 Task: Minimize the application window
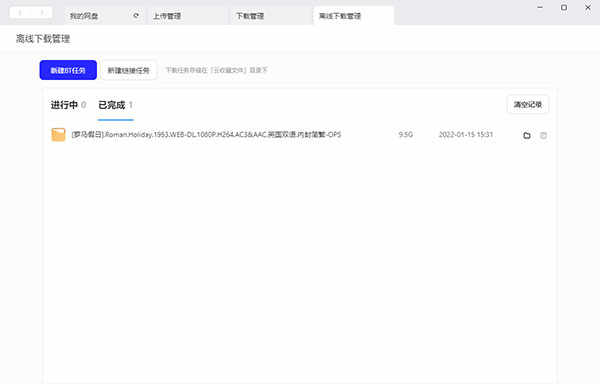(540, 7)
